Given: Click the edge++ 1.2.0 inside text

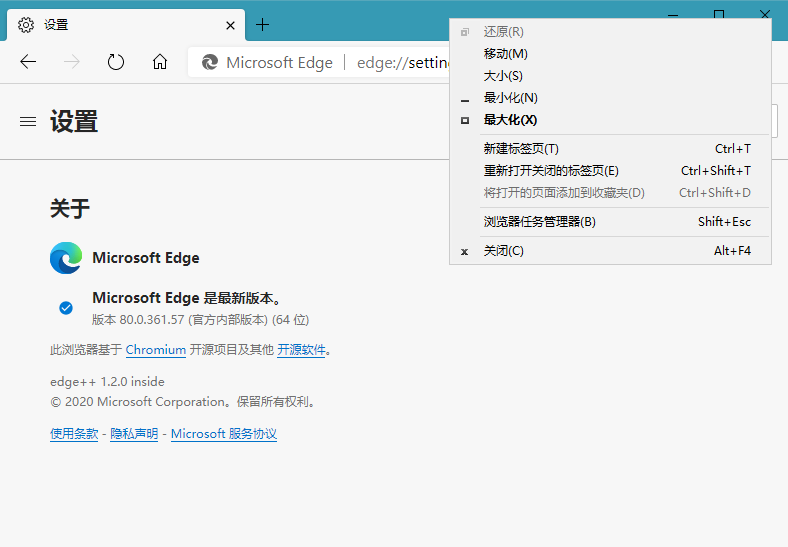Looking at the screenshot, I should tap(108, 382).
